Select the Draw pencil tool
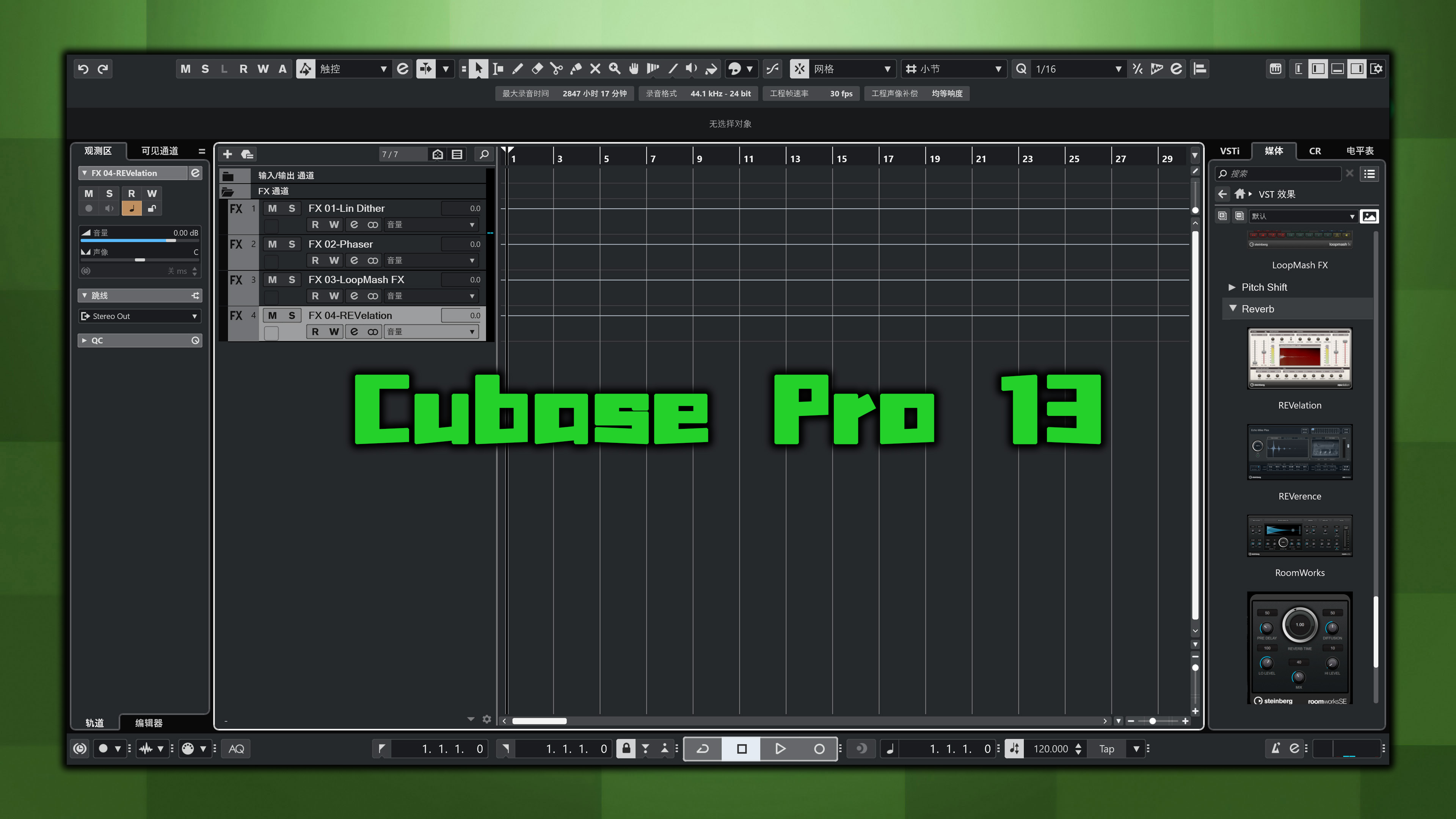1456x819 pixels. pyautogui.click(x=517, y=69)
